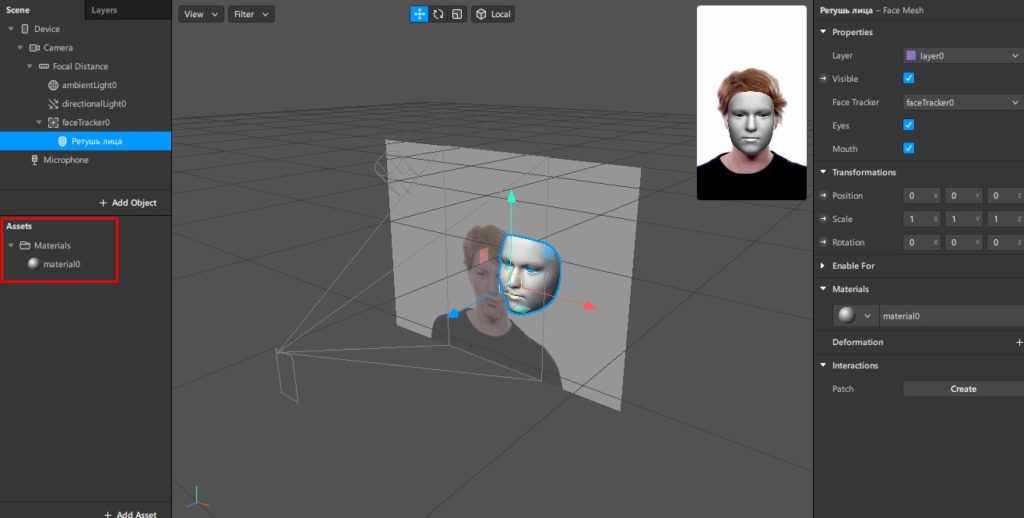Screen dimensions: 1024x518
Task: Click the Visible patch arrow icon
Action: click(824, 78)
